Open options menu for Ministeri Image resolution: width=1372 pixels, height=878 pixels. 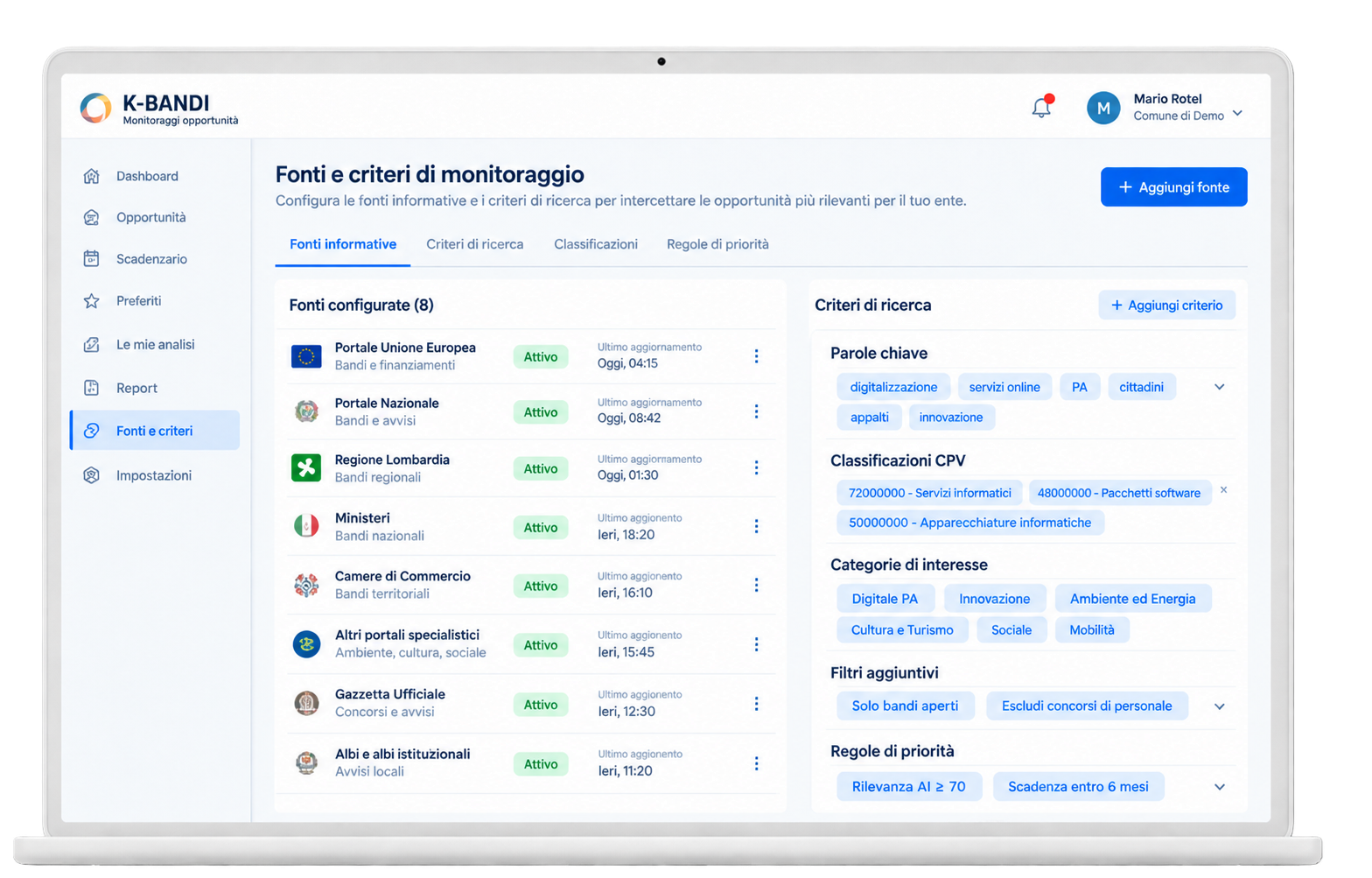coord(756,527)
